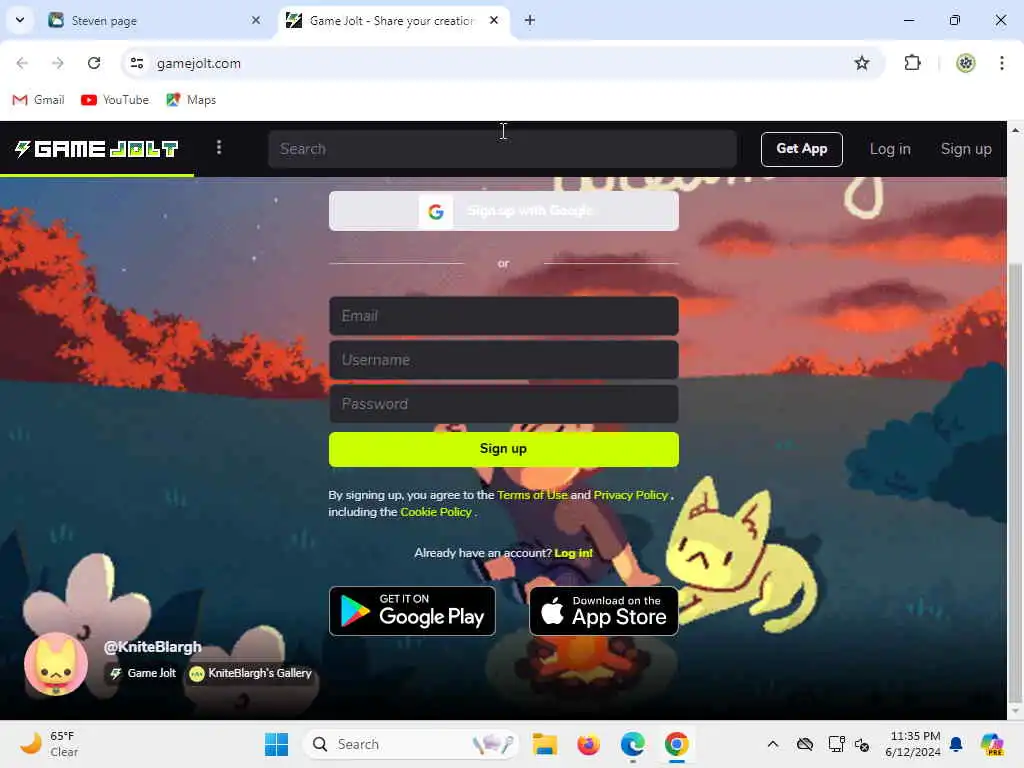Focus the Username input field
1024x768 pixels.
(504, 360)
